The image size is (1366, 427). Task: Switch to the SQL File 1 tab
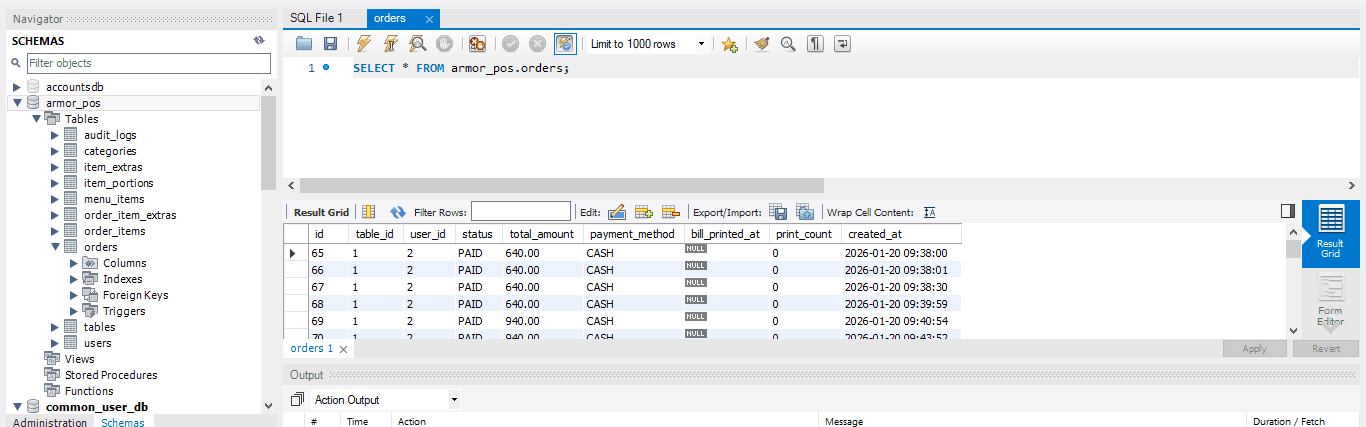tap(316, 18)
